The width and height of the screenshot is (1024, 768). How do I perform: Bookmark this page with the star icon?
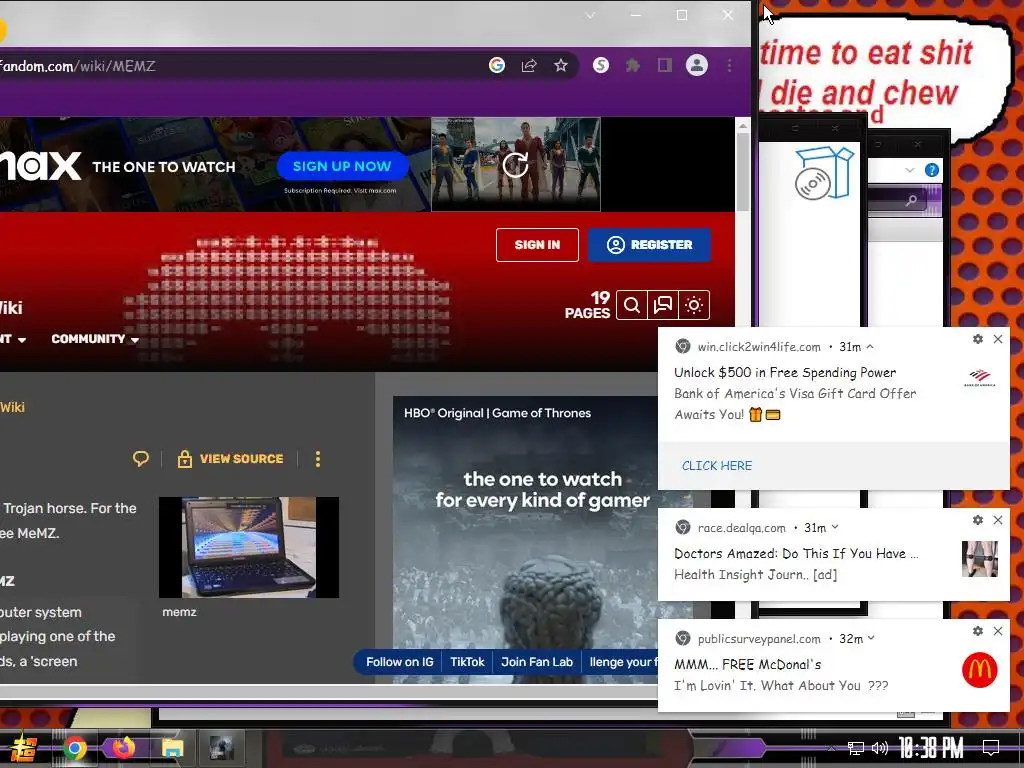561,65
